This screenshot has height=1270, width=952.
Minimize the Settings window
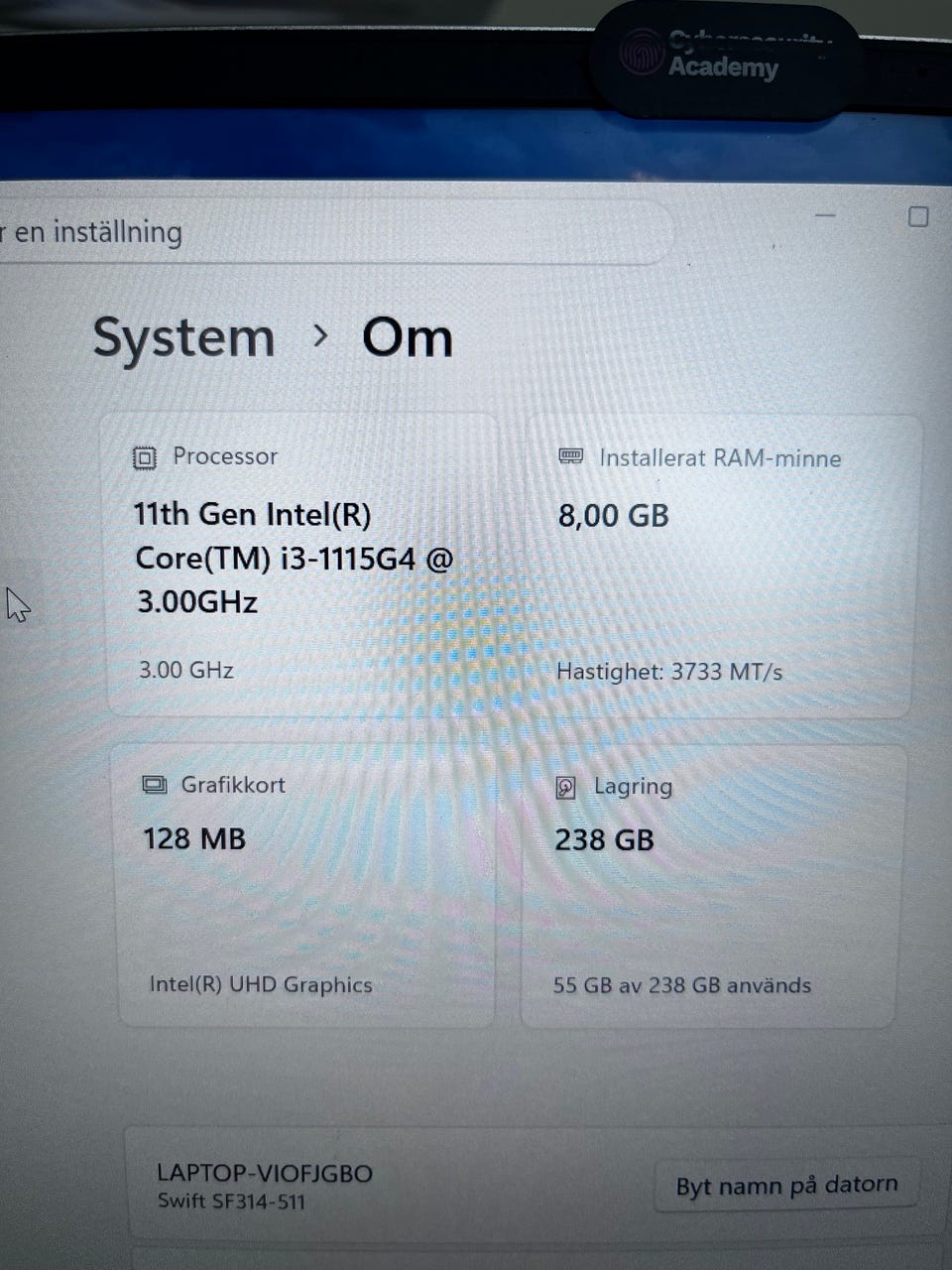pos(825,215)
